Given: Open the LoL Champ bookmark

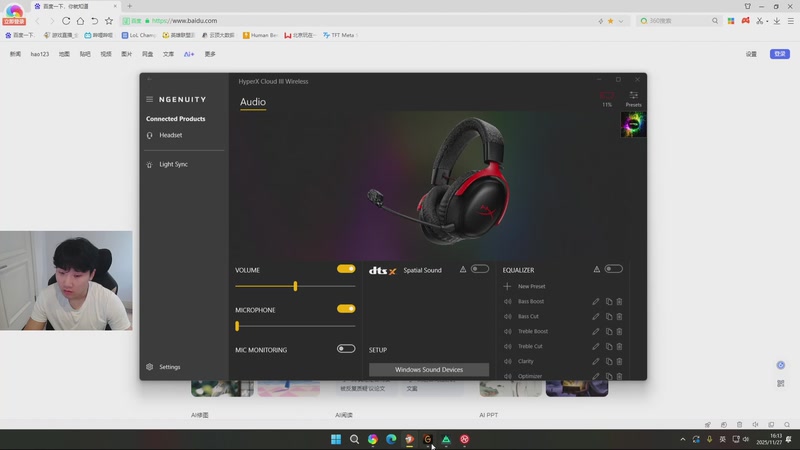Looking at the screenshot, I should tap(138, 35).
